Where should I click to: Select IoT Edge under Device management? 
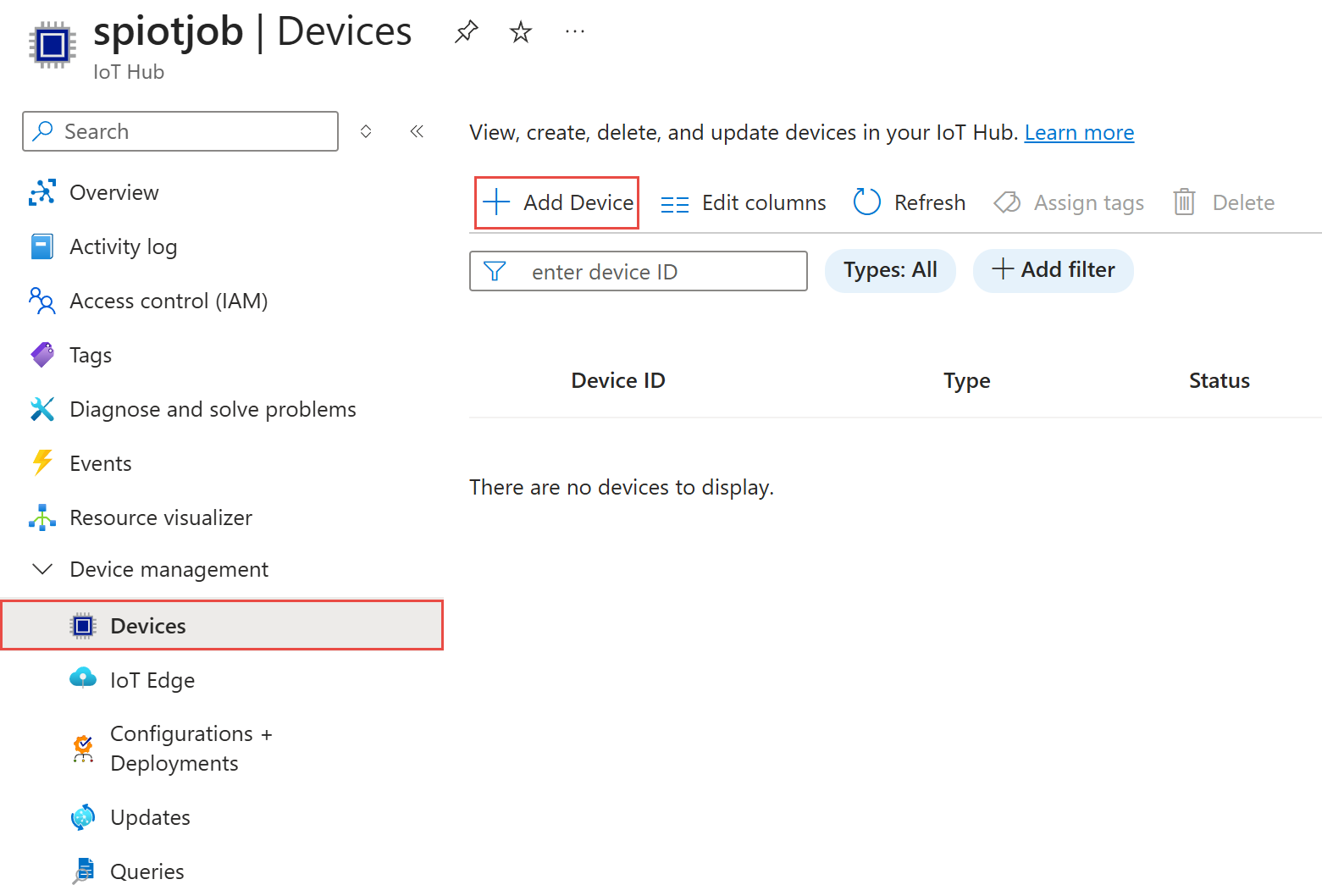152,680
